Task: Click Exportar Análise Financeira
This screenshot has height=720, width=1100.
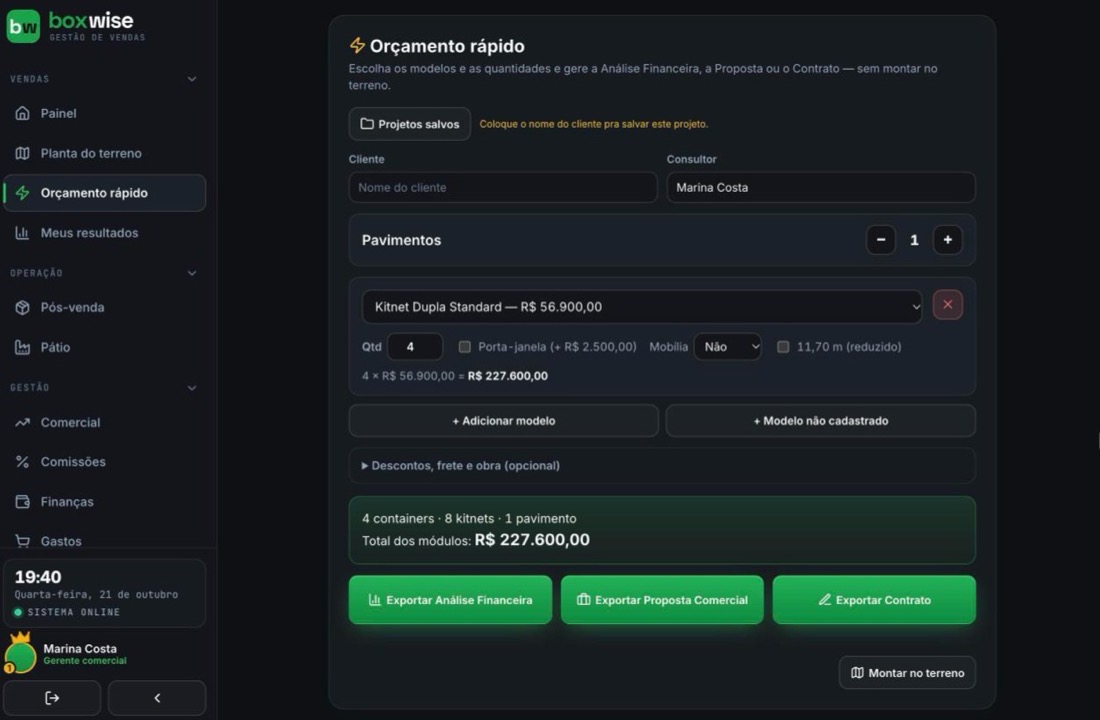Action: click(450, 600)
